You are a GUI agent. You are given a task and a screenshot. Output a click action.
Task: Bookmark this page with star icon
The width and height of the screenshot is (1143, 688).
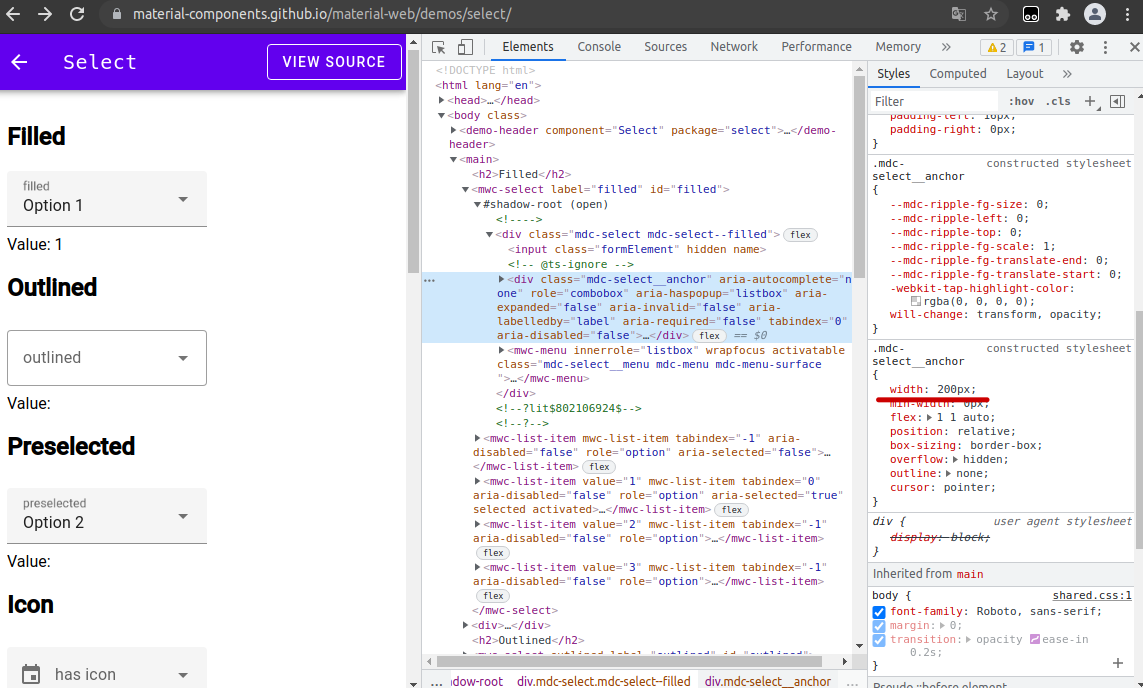(x=991, y=14)
